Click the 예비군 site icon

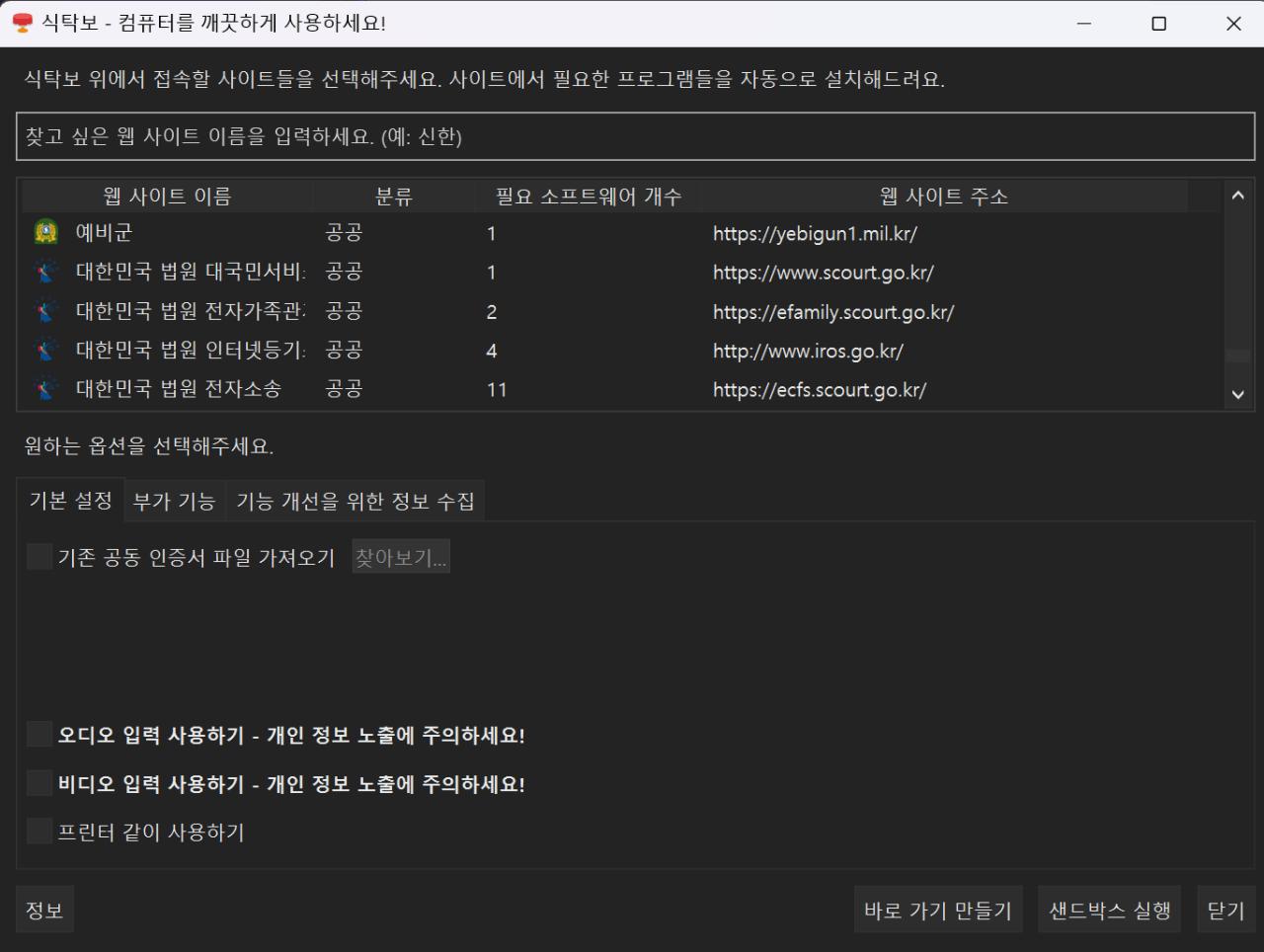point(45,233)
